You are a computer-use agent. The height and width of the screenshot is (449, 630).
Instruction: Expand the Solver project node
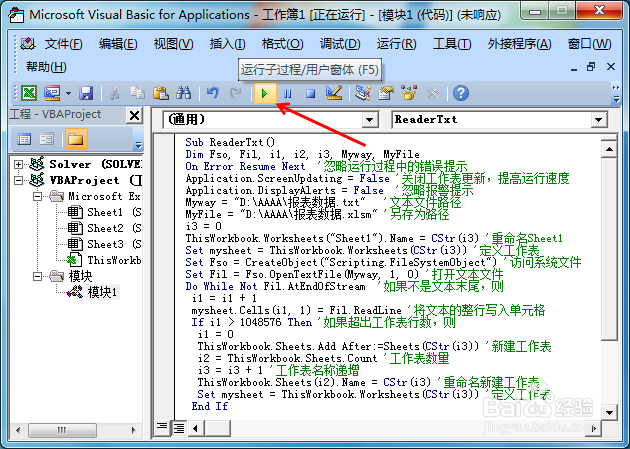point(18,164)
